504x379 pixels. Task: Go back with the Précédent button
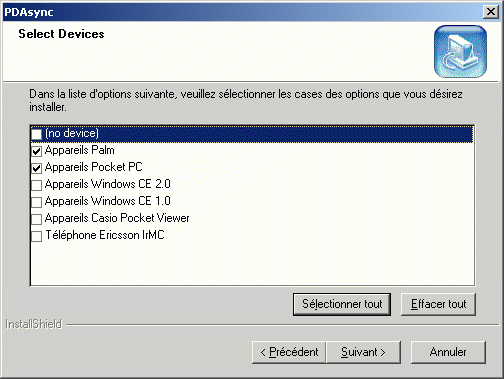[289, 352]
